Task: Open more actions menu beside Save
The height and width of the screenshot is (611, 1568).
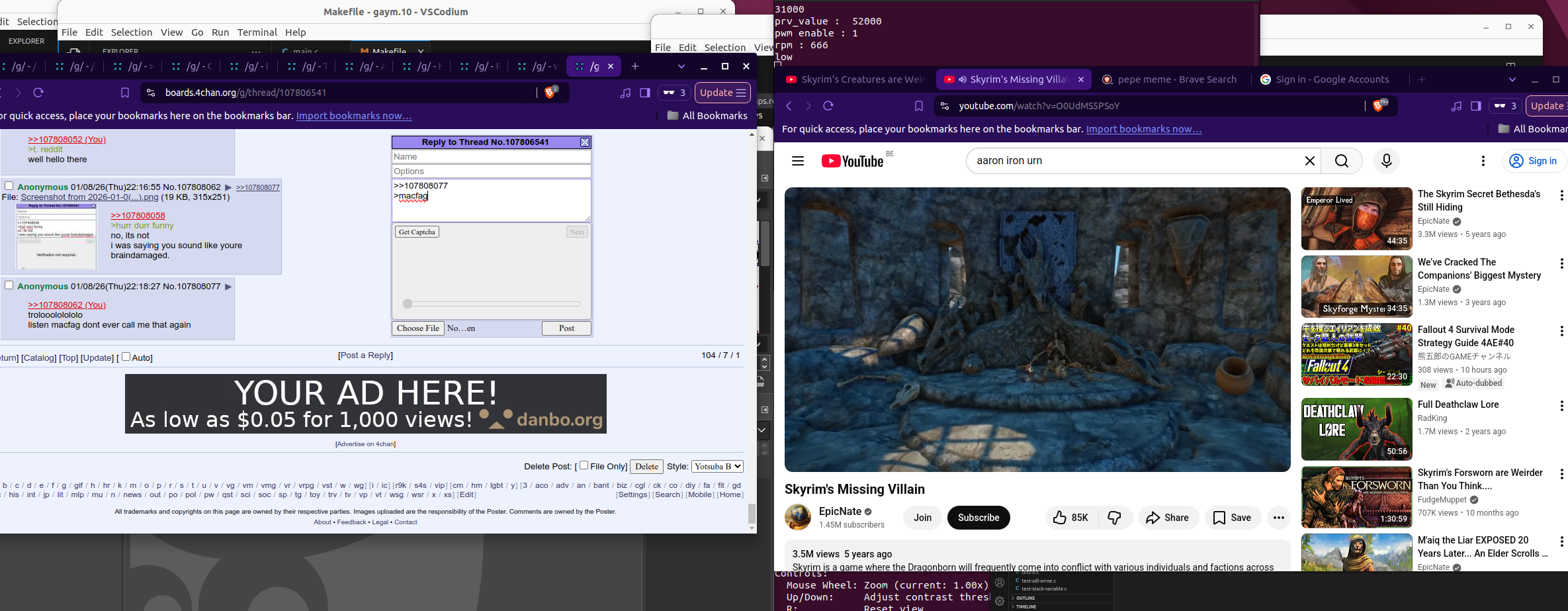Action: coord(1279,518)
